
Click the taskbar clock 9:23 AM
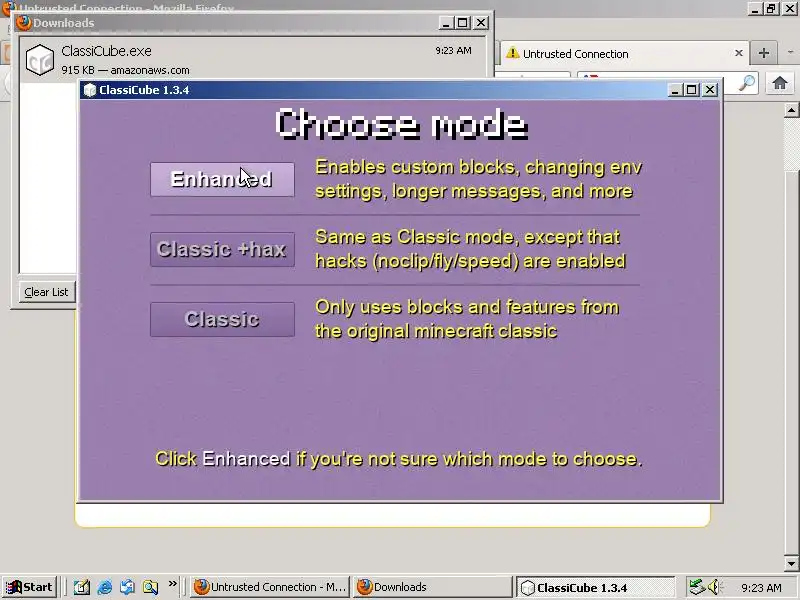pyautogui.click(x=761, y=587)
